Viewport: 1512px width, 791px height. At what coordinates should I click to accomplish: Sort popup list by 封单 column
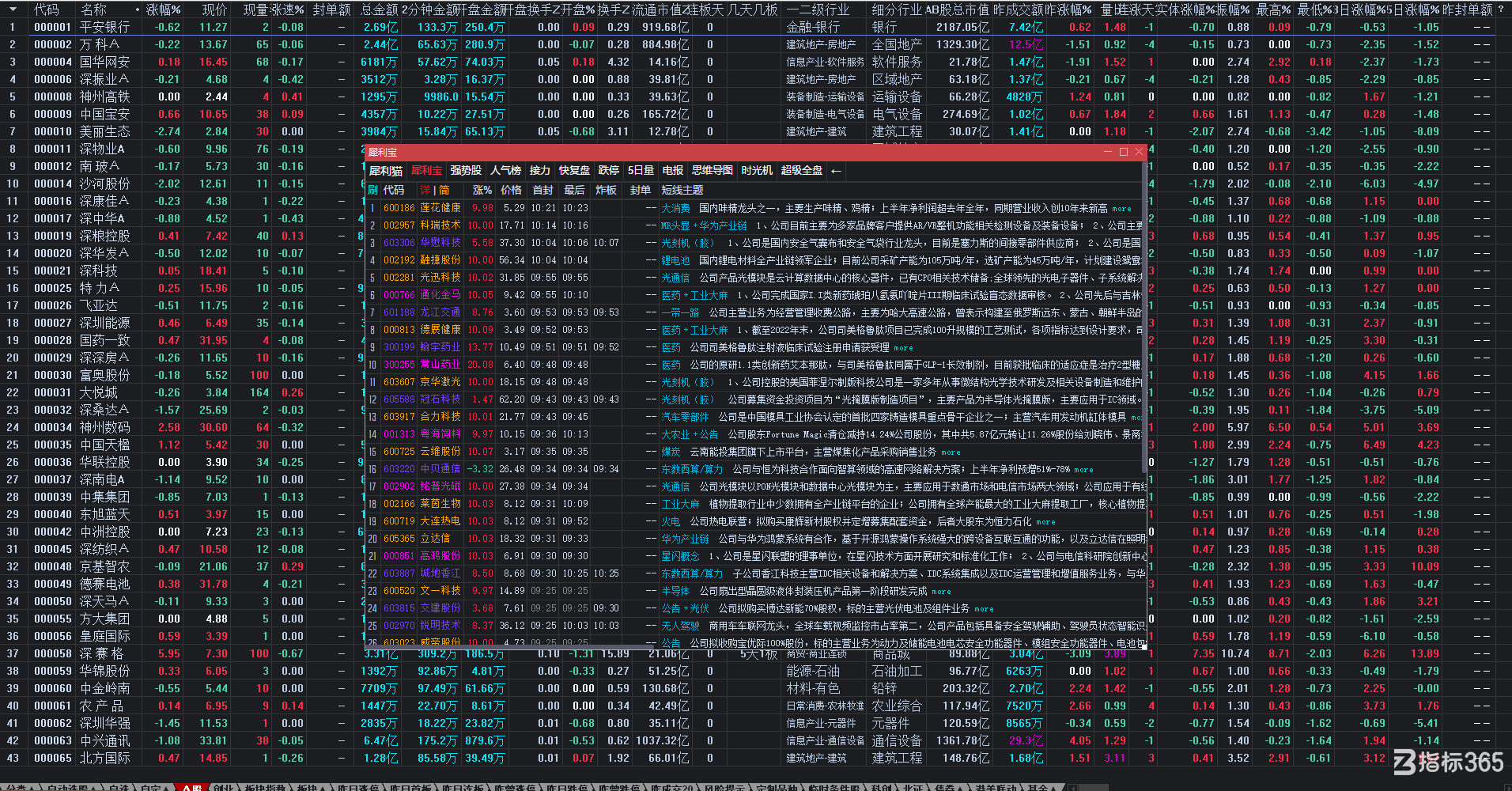641,191
